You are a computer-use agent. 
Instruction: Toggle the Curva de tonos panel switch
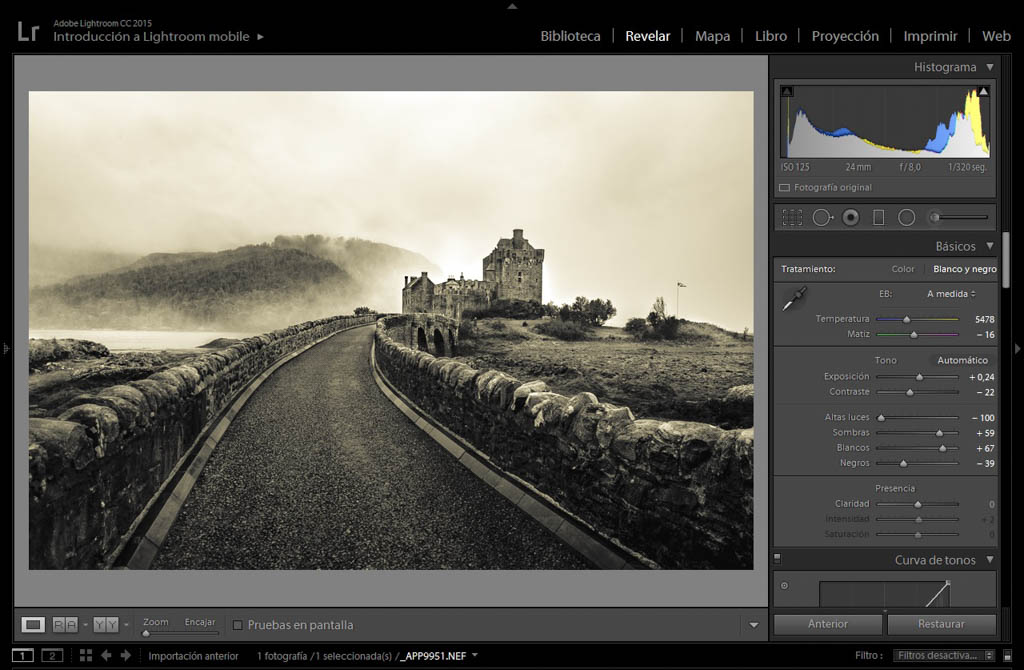778,560
